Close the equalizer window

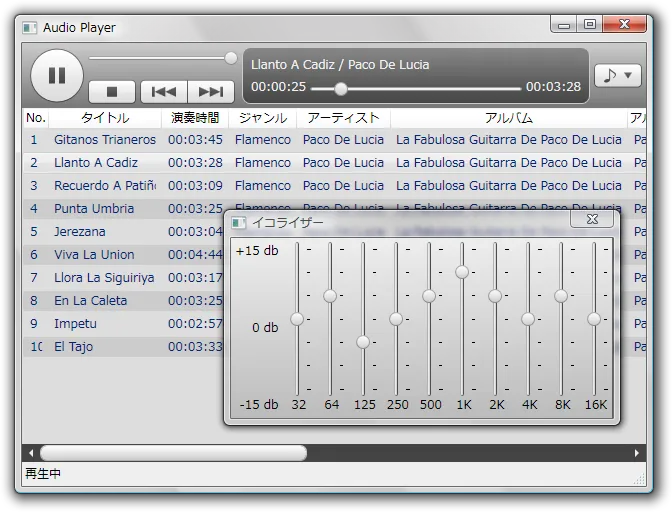pos(592,220)
